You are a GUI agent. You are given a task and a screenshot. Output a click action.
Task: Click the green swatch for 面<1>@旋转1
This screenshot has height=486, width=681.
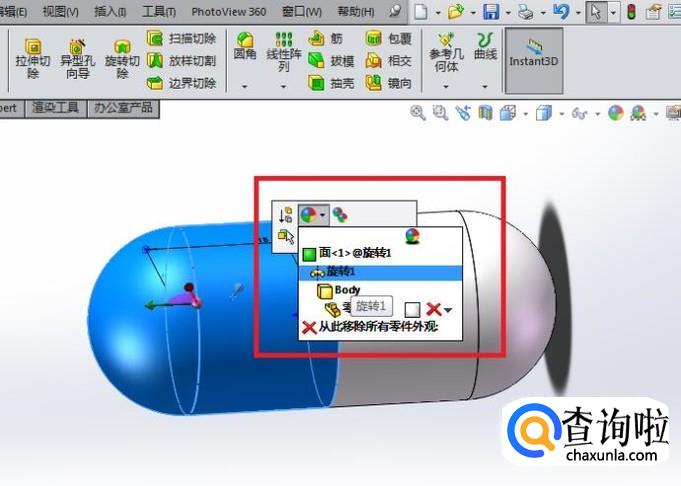point(309,254)
